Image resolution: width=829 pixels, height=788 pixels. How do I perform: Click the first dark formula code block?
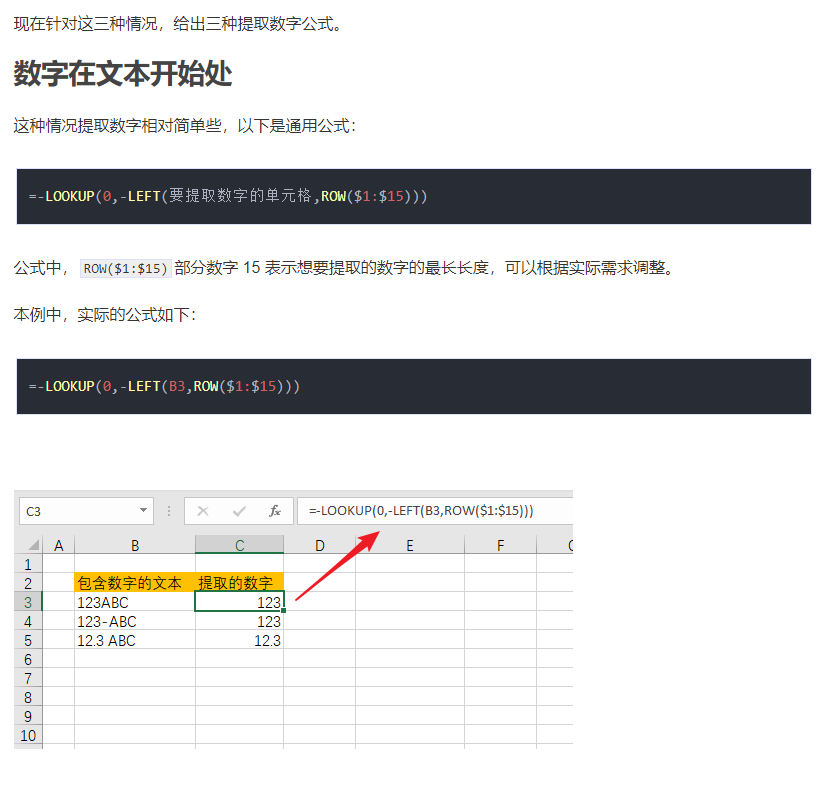point(415,197)
